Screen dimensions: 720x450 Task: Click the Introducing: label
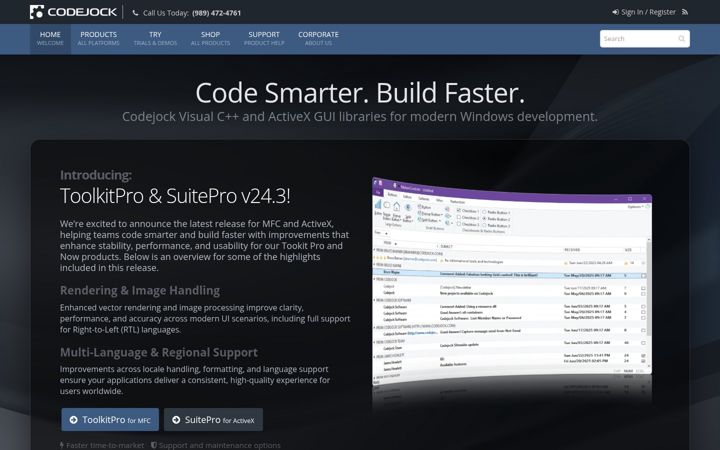[96, 175]
